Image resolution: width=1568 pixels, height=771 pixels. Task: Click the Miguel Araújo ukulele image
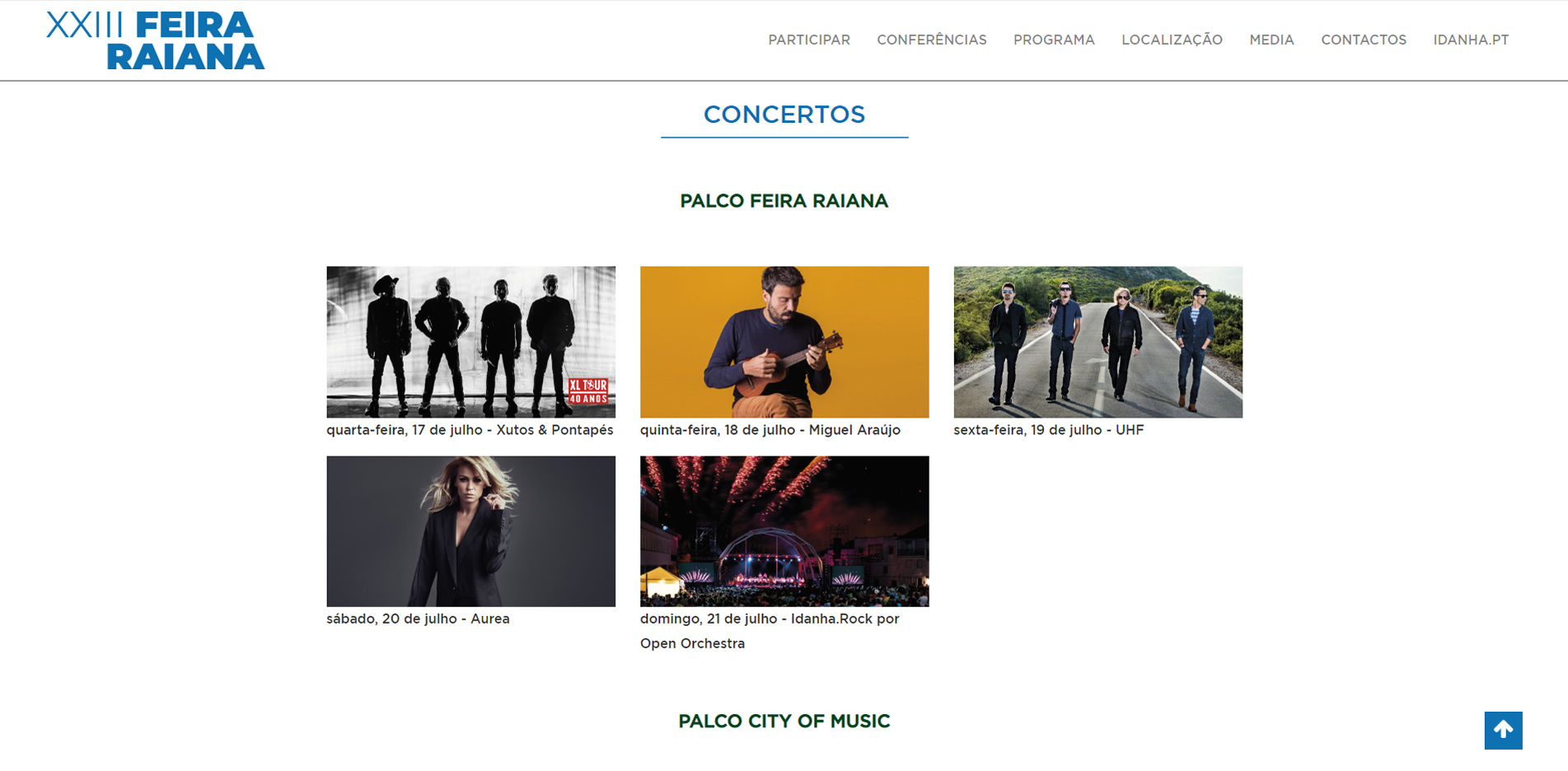[x=784, y=342]
